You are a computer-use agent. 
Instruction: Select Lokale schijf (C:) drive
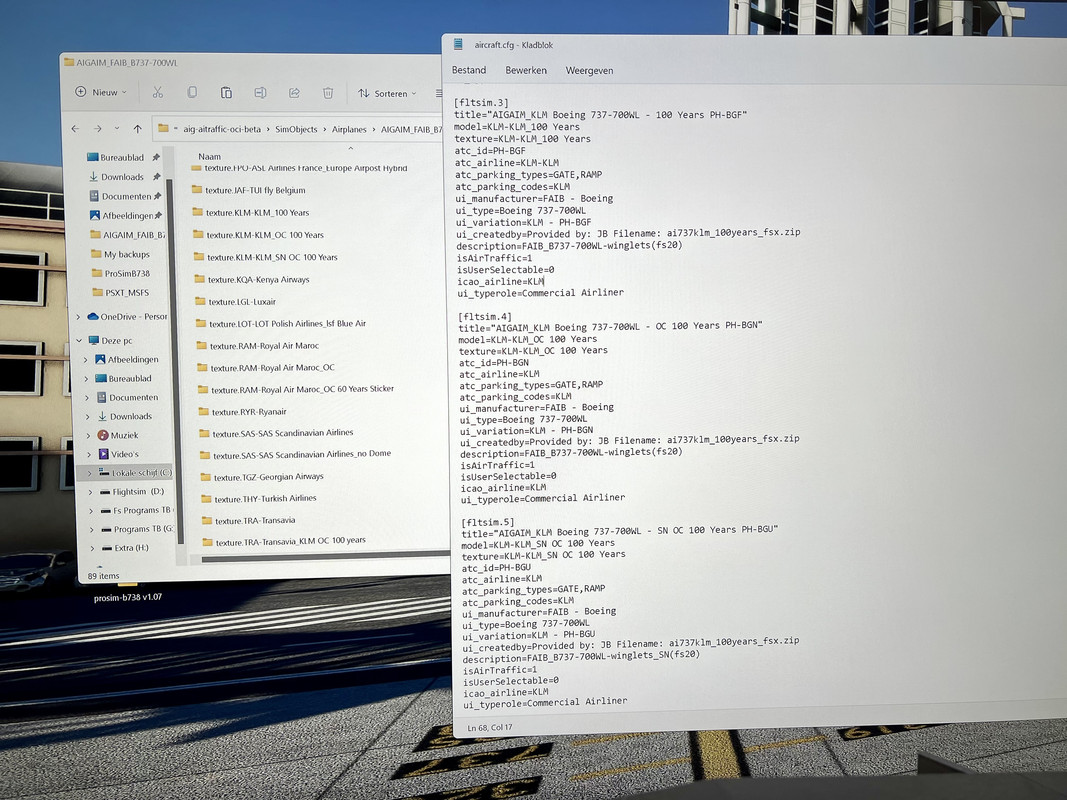[135, 472]
